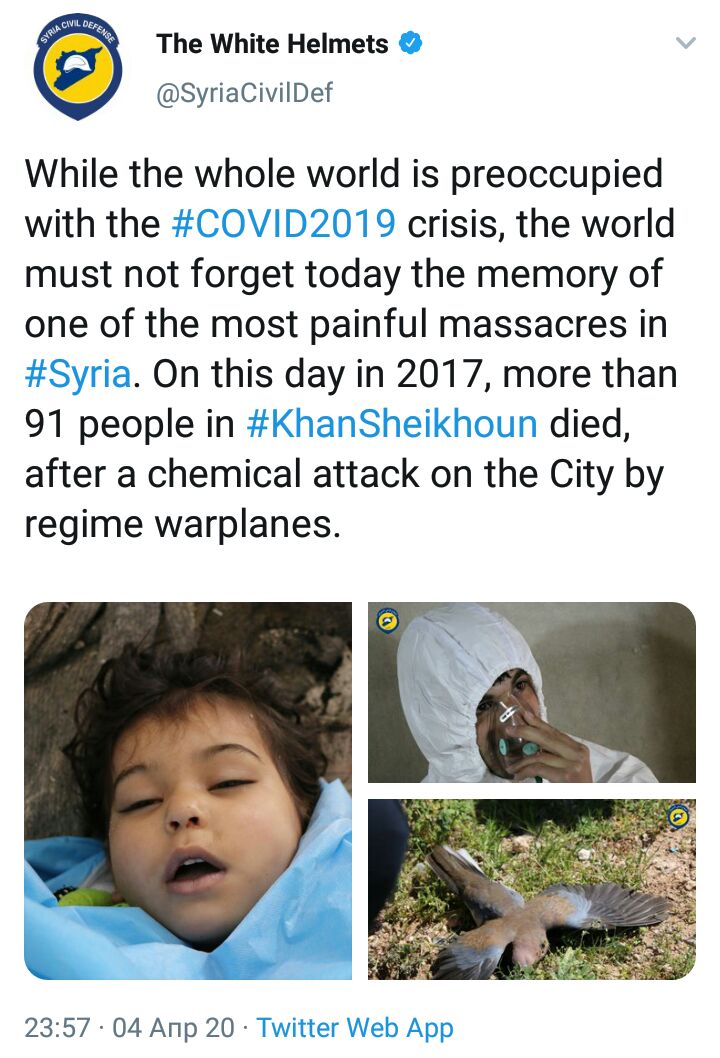Expand the tweet options chevron
Image resolution: width=720 pixels, height=1058 pixels.
[x=686, y=43]
